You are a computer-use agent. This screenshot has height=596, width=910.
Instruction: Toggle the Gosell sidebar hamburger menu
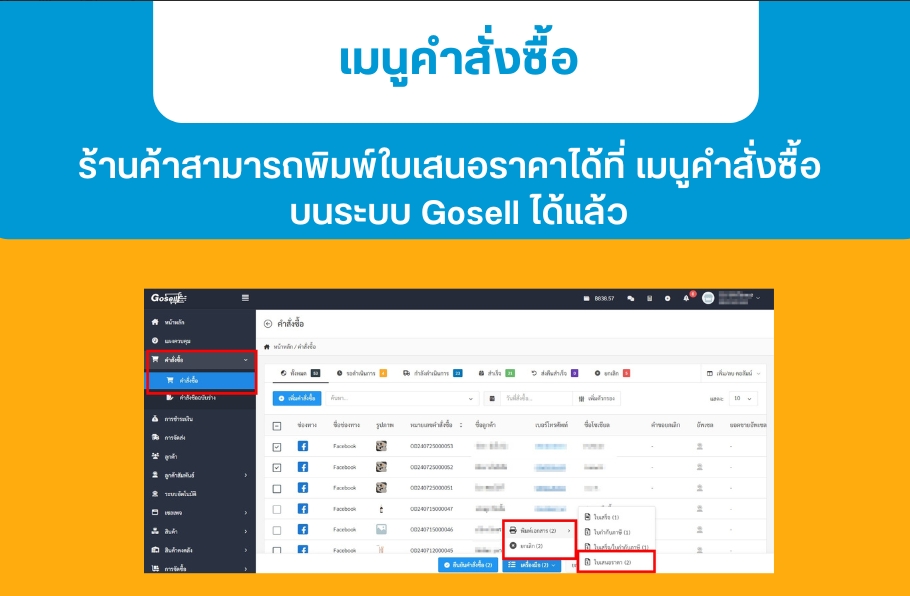coord(245,298)
